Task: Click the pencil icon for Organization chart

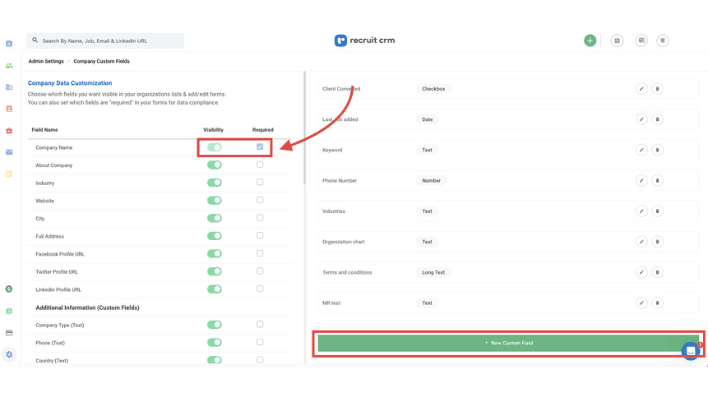Action: 642,242
